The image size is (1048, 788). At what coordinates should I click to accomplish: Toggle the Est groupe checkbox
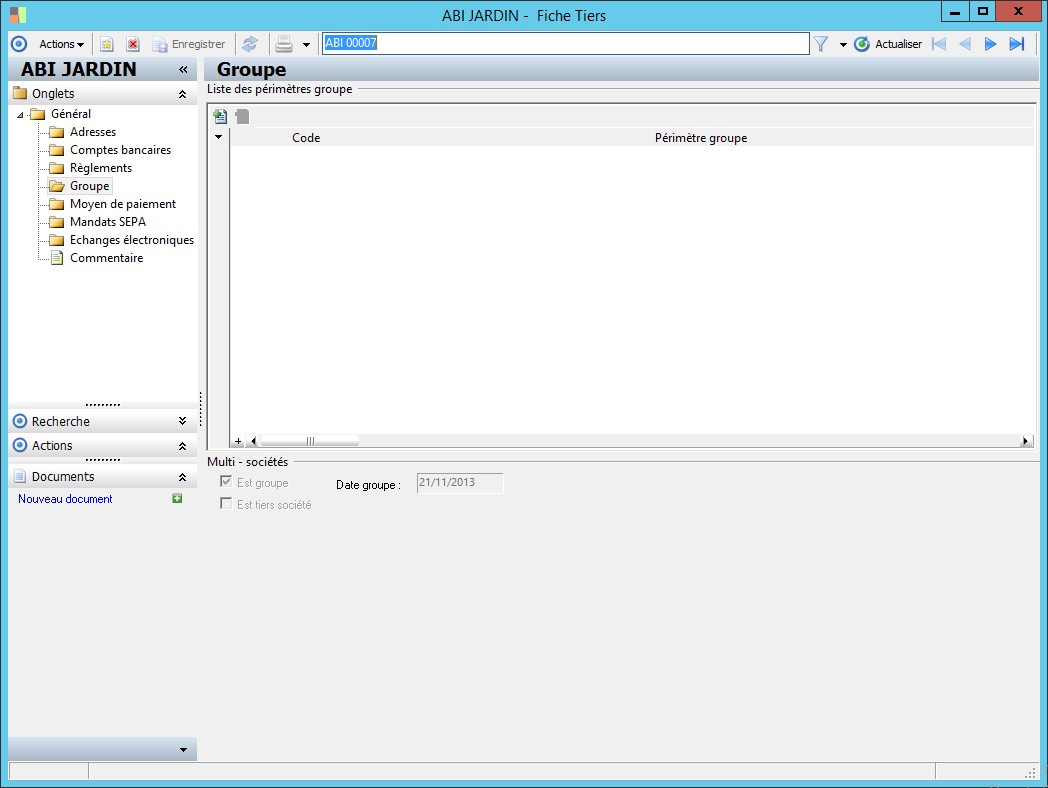(x=226, y=482)
